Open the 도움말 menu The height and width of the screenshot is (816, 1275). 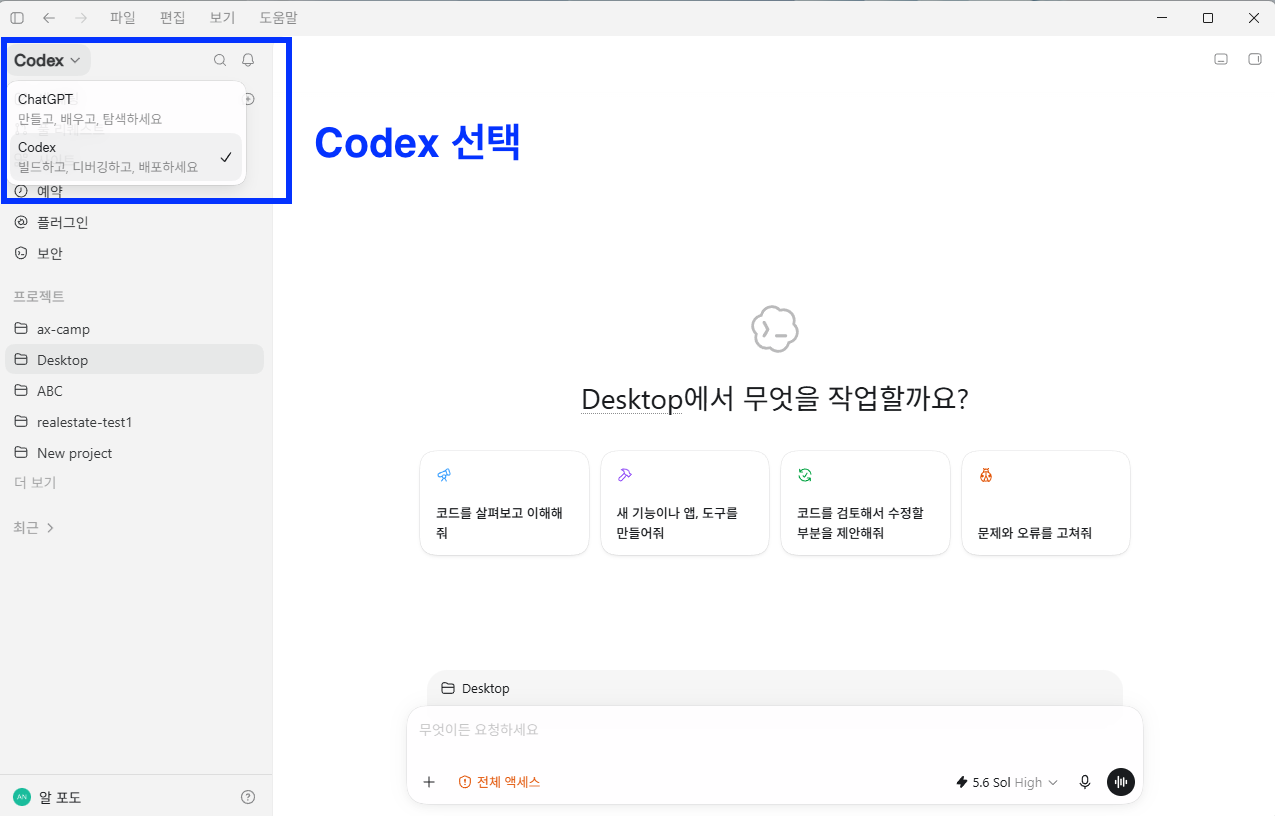(278, 18)
